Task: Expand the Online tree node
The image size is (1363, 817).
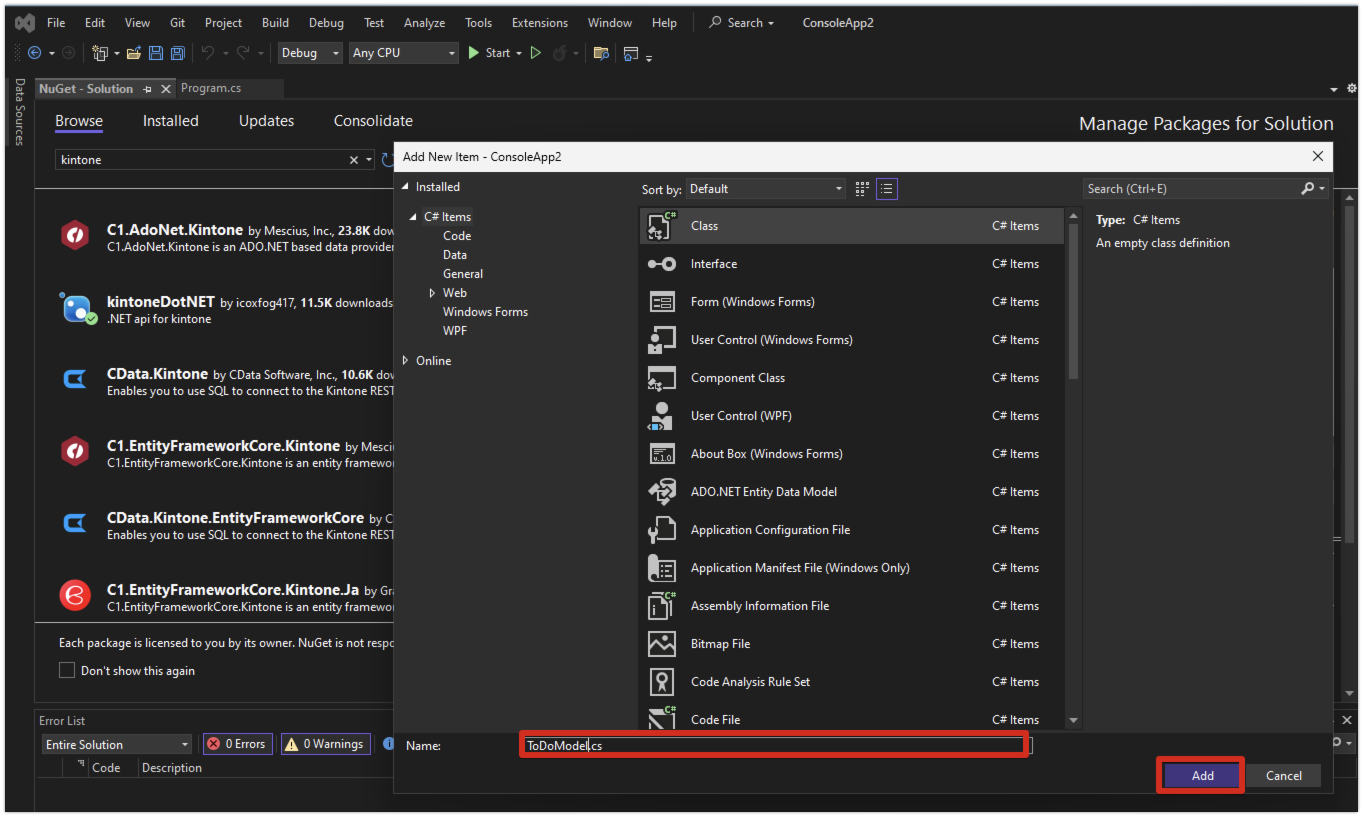Action: click(406, 361)
